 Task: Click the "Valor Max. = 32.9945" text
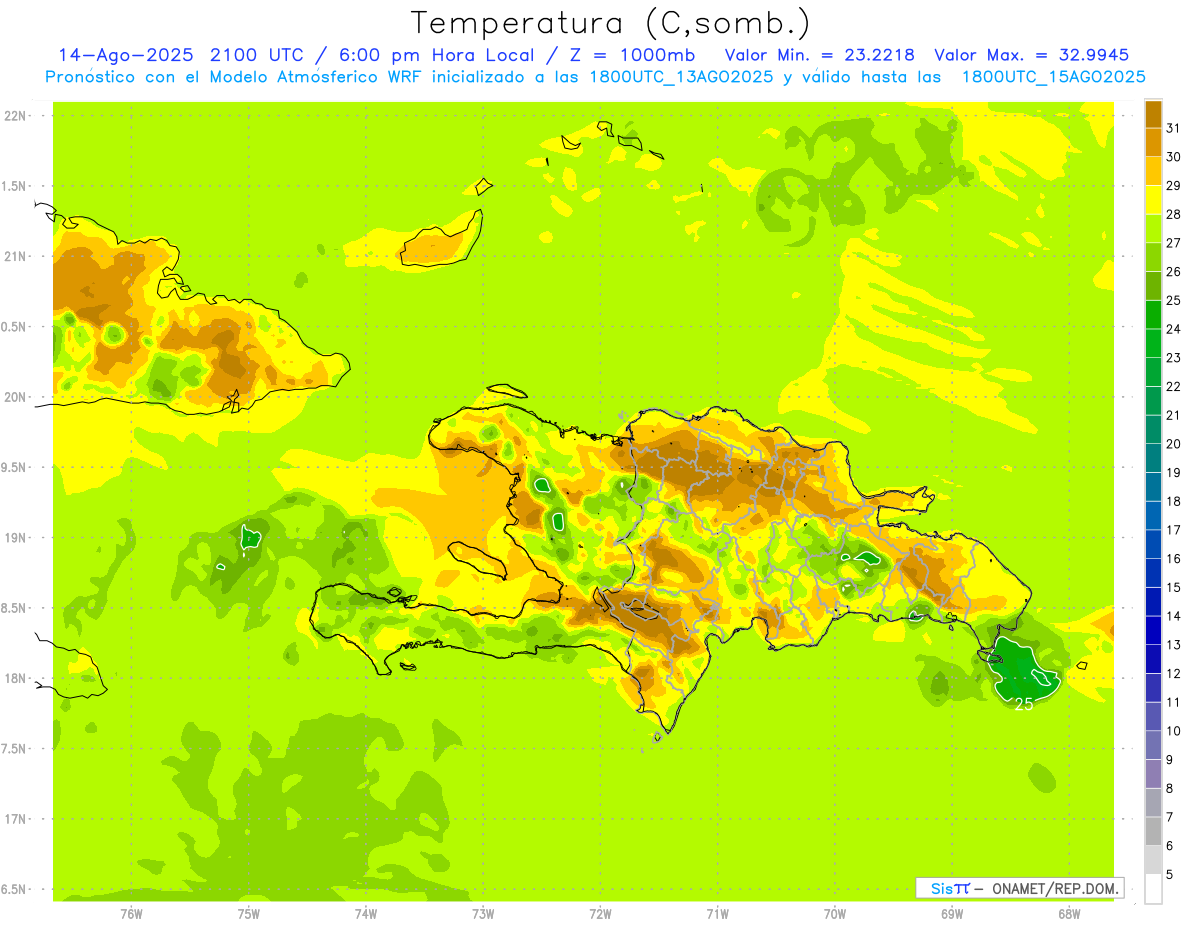tap(1031, 55)
